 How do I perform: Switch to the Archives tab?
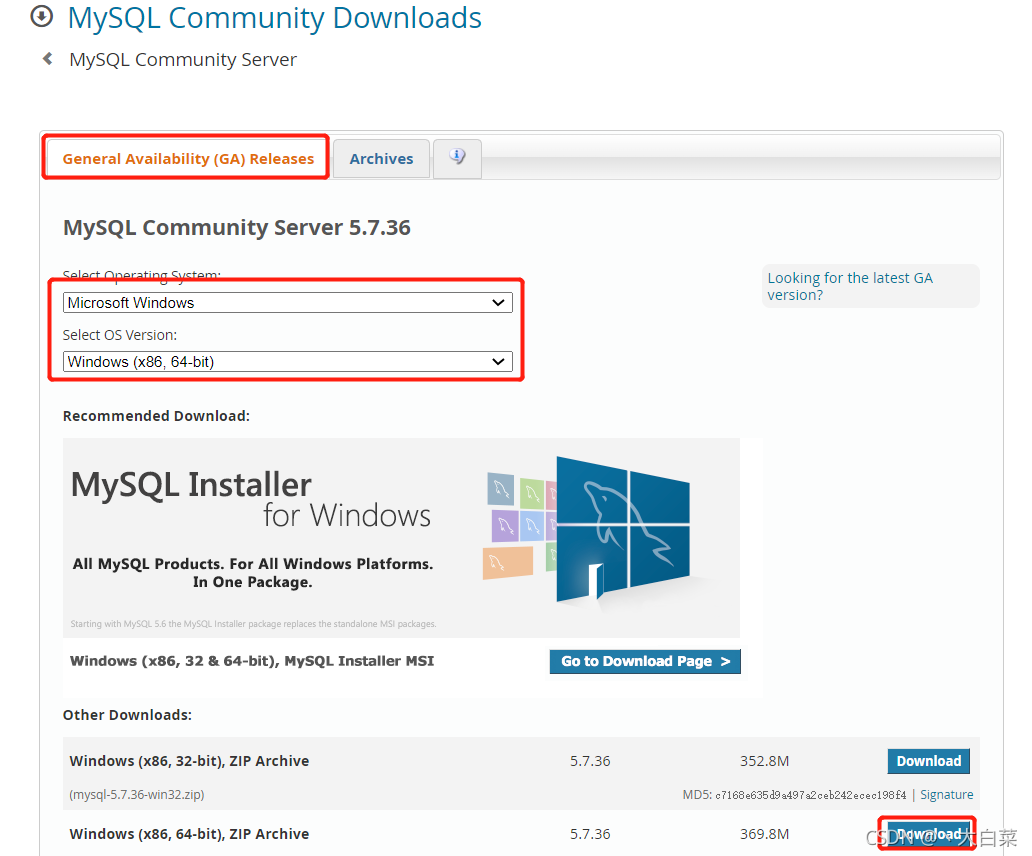pyautogui.click(x=381, y=159)
